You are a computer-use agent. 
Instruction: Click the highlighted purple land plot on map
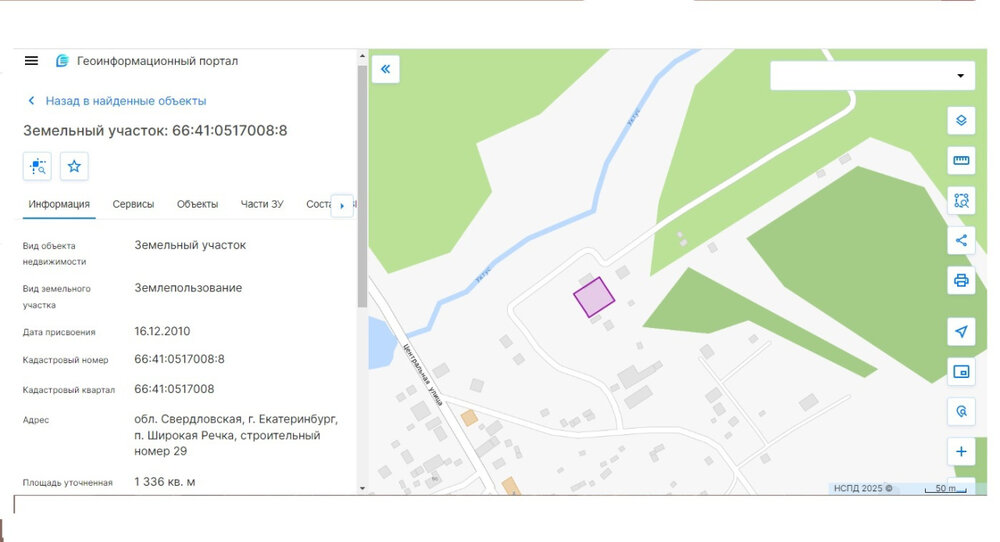point(593,298)
